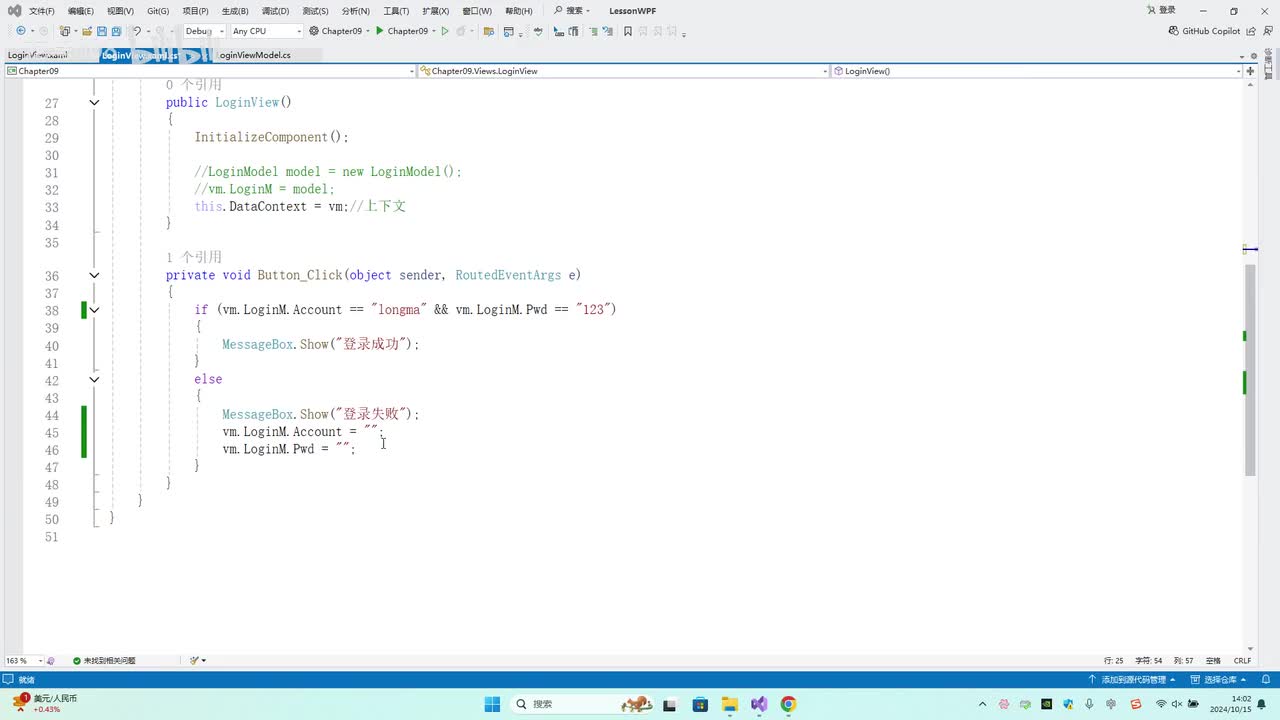Screen dimensions: 1280x720
Task: Switch to the LoginView.xaml tab
Action: tap(38, 55)
